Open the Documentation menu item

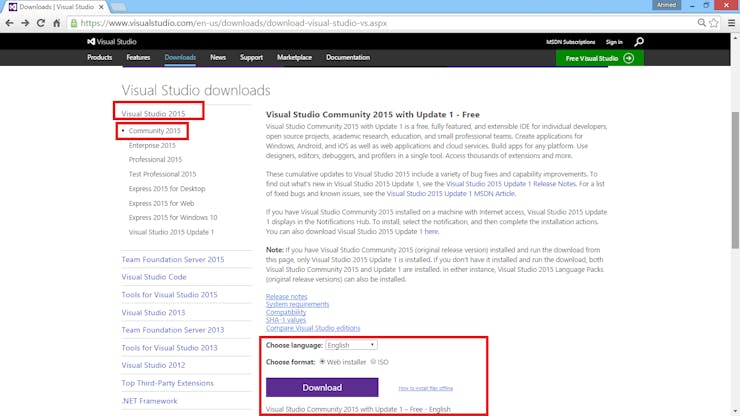[x=348, y=57]
